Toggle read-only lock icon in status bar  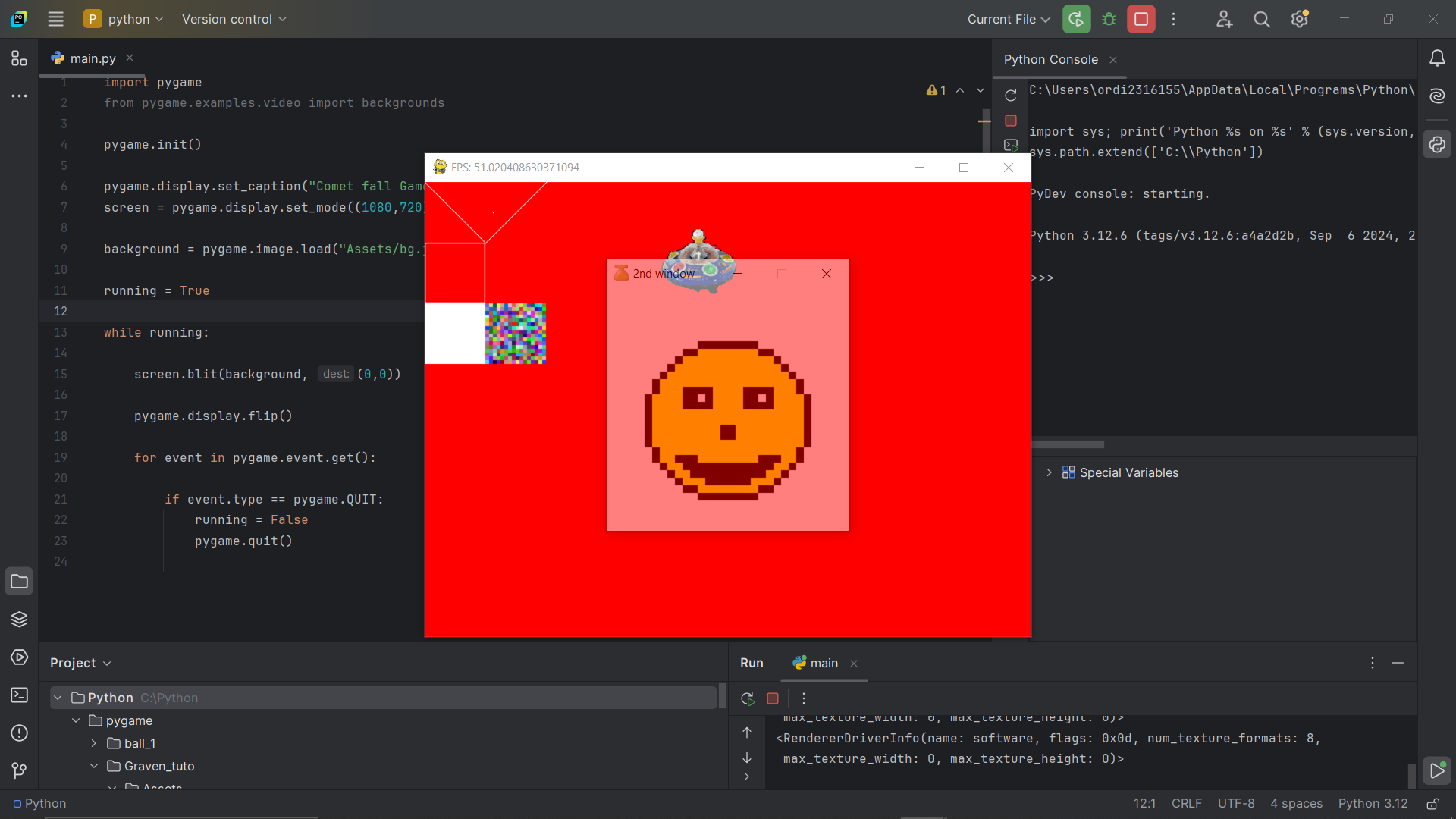pos(1432,804)
